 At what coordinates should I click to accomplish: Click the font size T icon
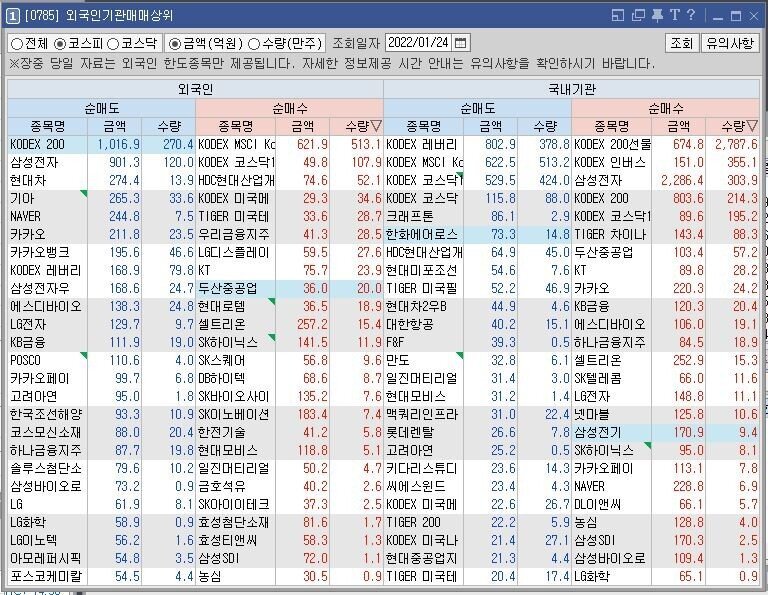tap(674, 16)
